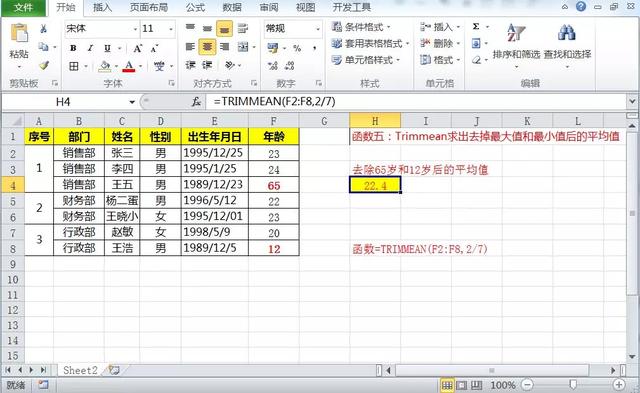
Task: Click the 插入 cells button
Action: 440,27
